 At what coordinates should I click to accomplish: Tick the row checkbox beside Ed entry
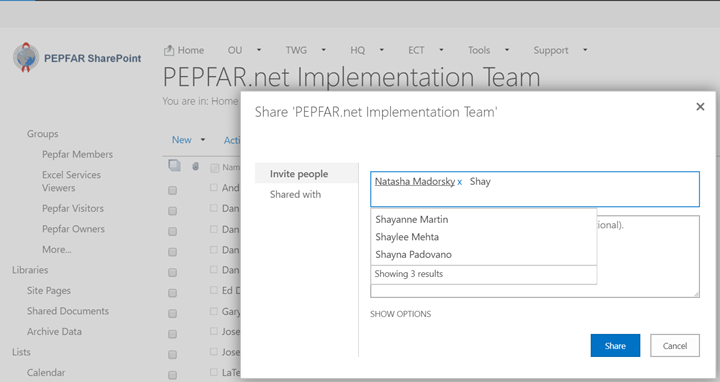click(172, 293)
